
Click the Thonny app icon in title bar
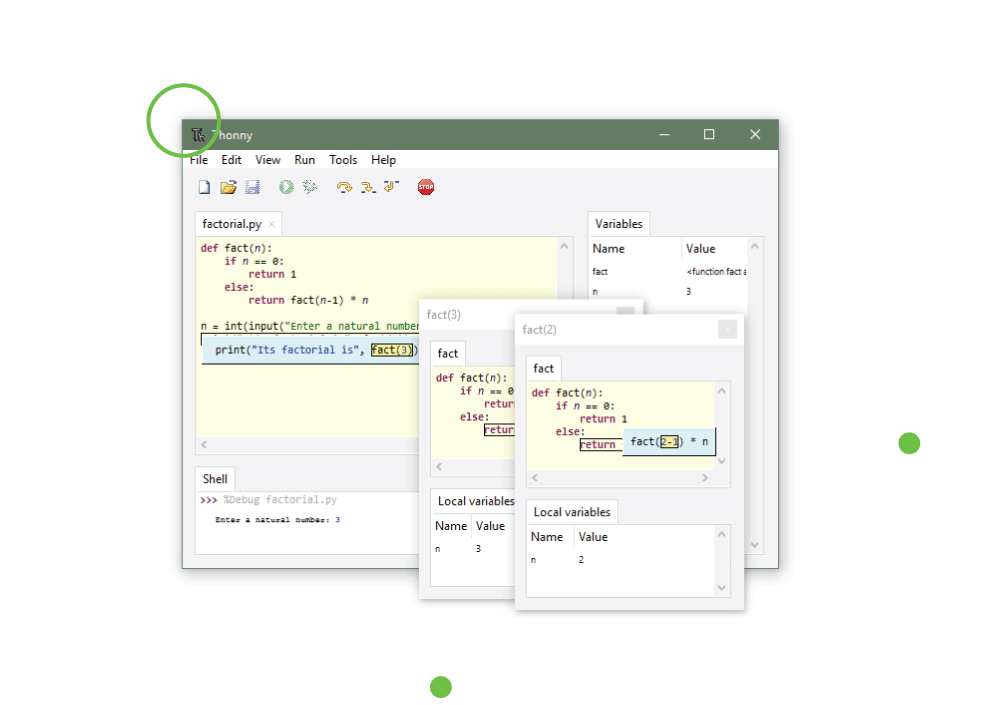point(198,135)
